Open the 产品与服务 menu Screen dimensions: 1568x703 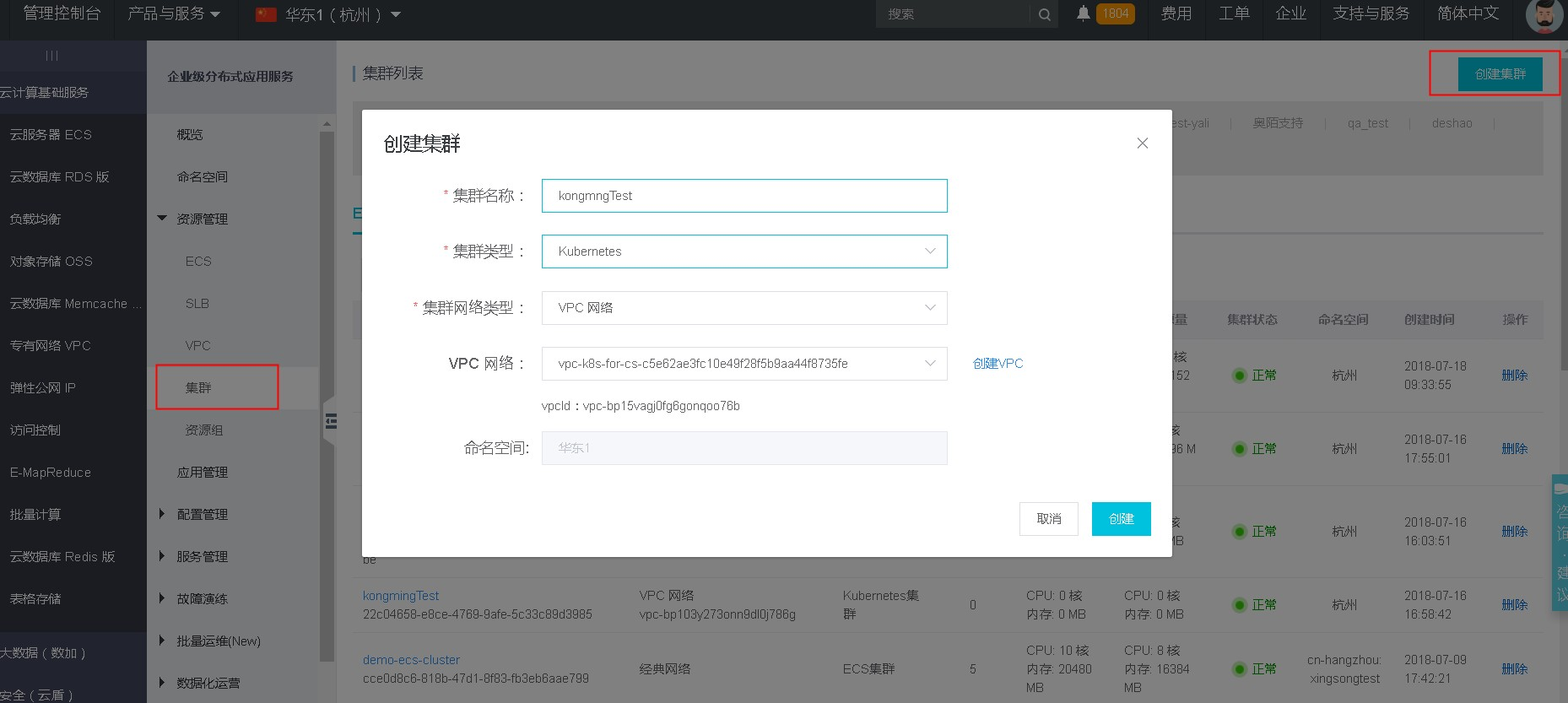coord(173,14)
